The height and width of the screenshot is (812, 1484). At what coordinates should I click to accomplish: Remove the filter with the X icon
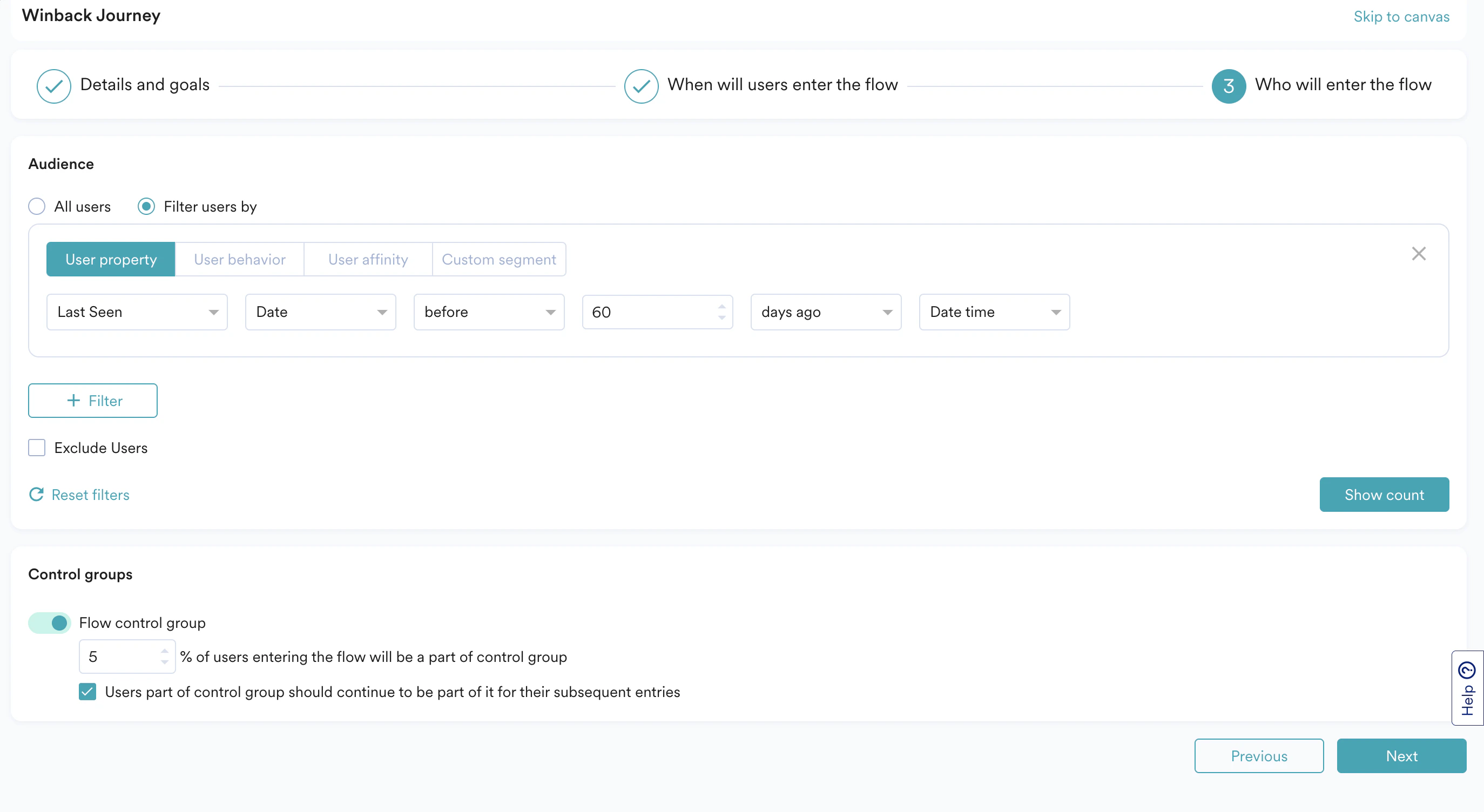[x=1418, y=253]
